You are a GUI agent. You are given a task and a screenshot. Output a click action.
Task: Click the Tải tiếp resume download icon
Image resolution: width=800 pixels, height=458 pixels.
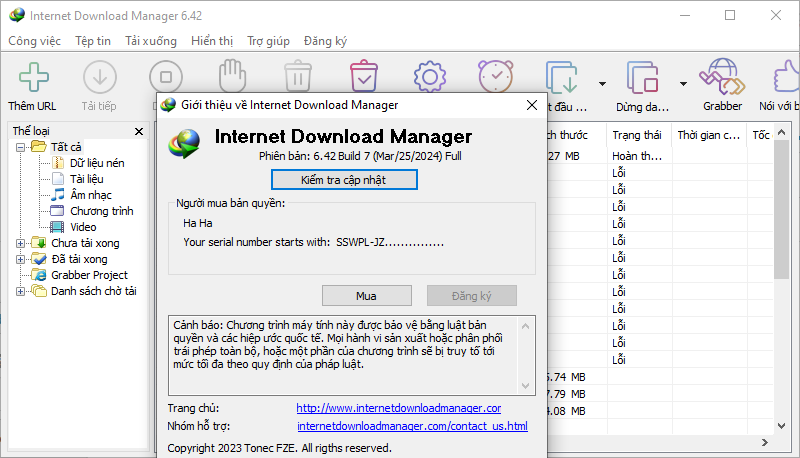point(99,77)
